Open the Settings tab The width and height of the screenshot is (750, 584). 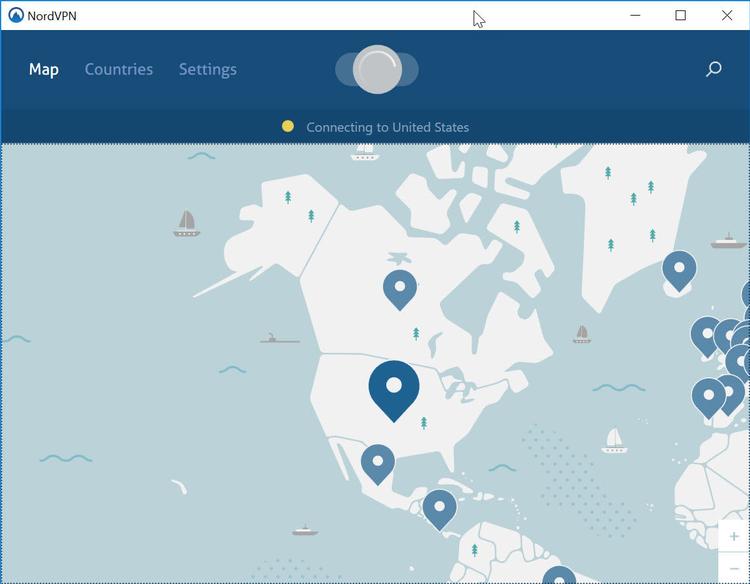(208, 69)
